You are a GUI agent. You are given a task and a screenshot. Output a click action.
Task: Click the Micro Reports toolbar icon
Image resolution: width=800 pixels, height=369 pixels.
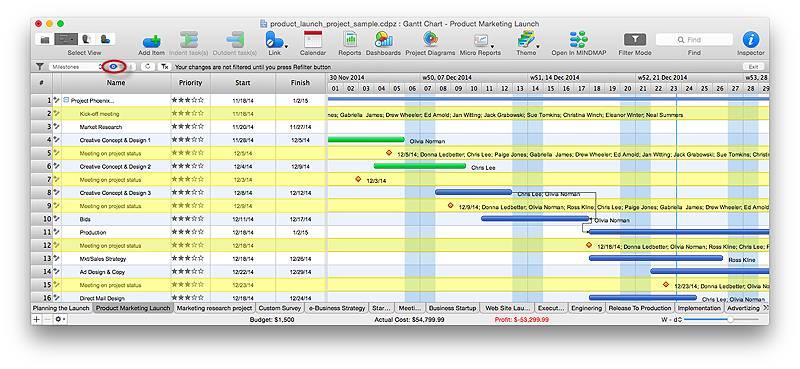tap(480, 40)
